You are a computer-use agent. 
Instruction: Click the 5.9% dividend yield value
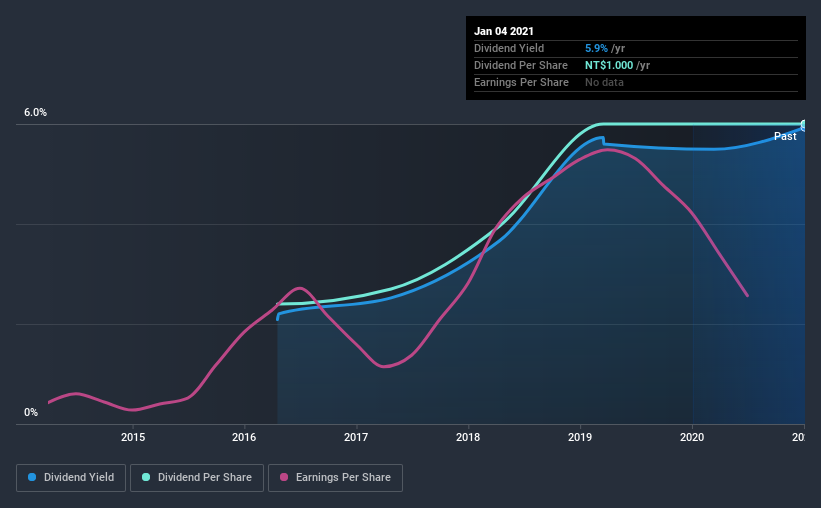pos(596,48)
